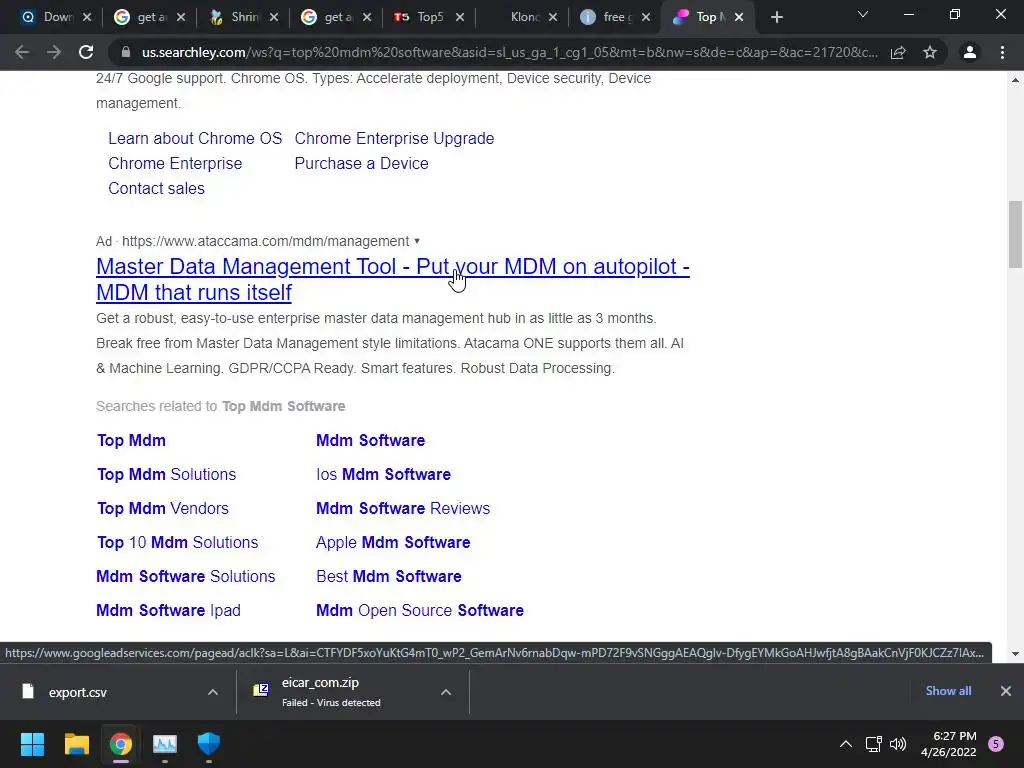Search related 'Top Mdm Solutions'

click(x=167, y=474)
